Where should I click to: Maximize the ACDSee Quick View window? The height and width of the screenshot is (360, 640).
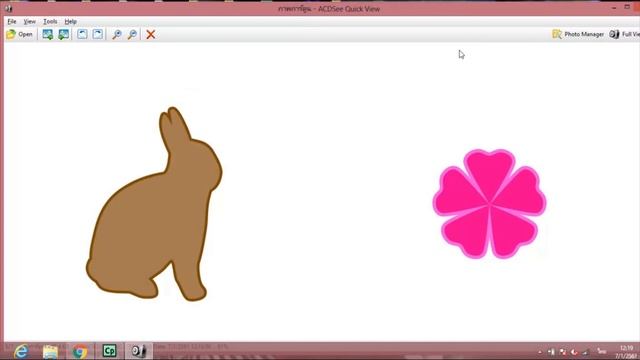point(627,7)
